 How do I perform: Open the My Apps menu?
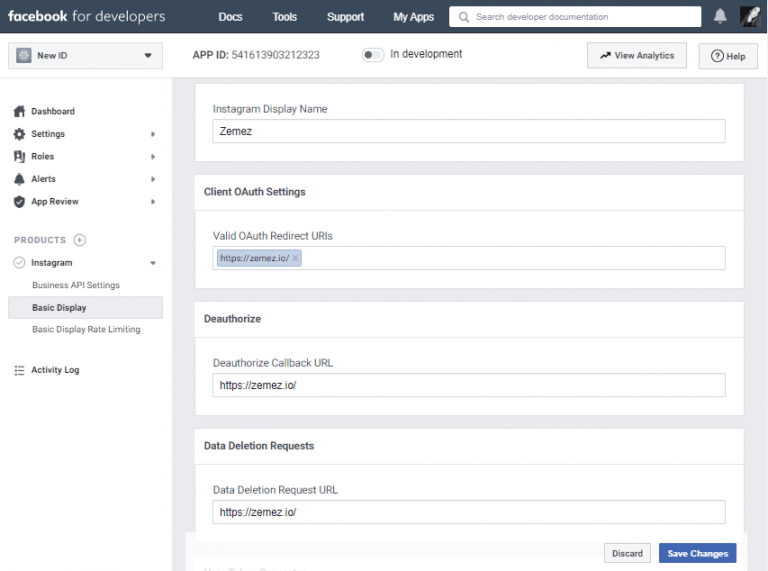point(413,17)
